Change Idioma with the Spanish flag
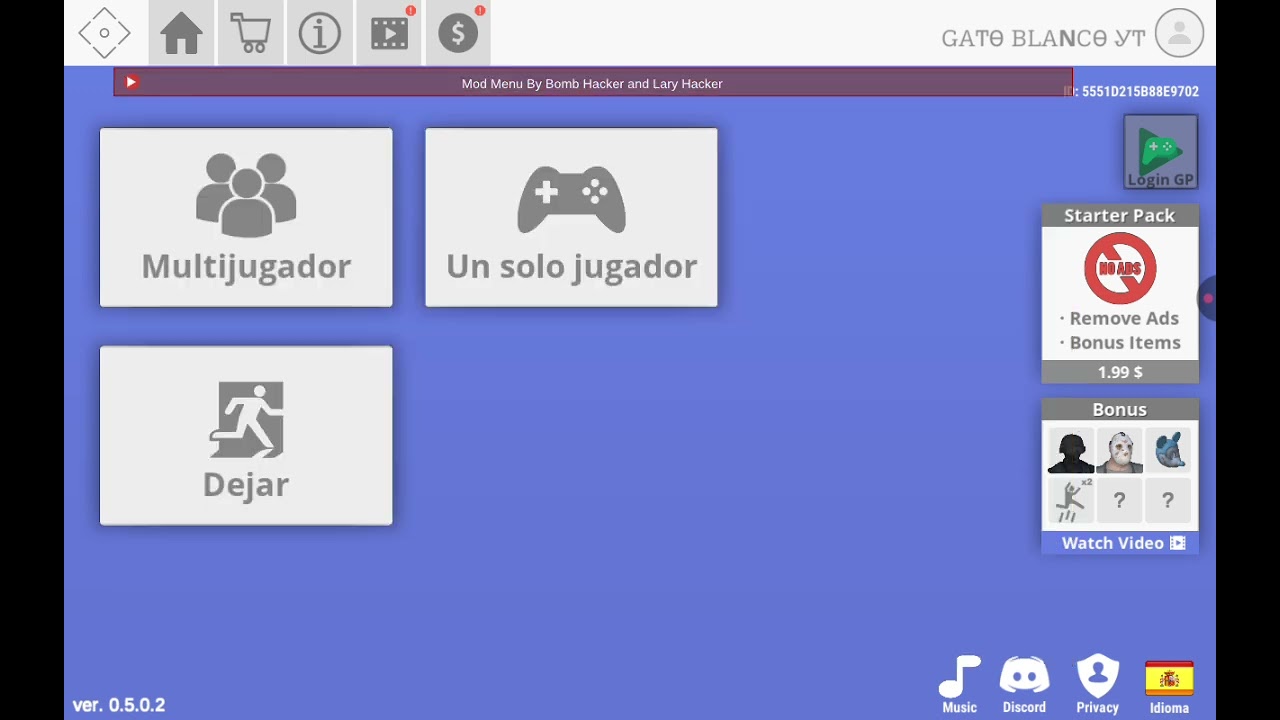The image size is (1280, 720). click(x=1169, y=685)
